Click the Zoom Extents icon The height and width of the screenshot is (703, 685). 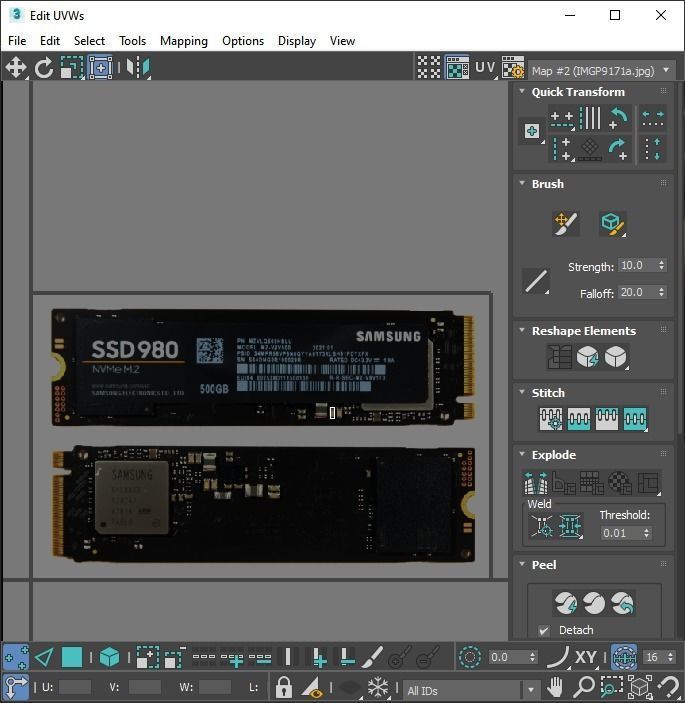[x=640, y=687]
